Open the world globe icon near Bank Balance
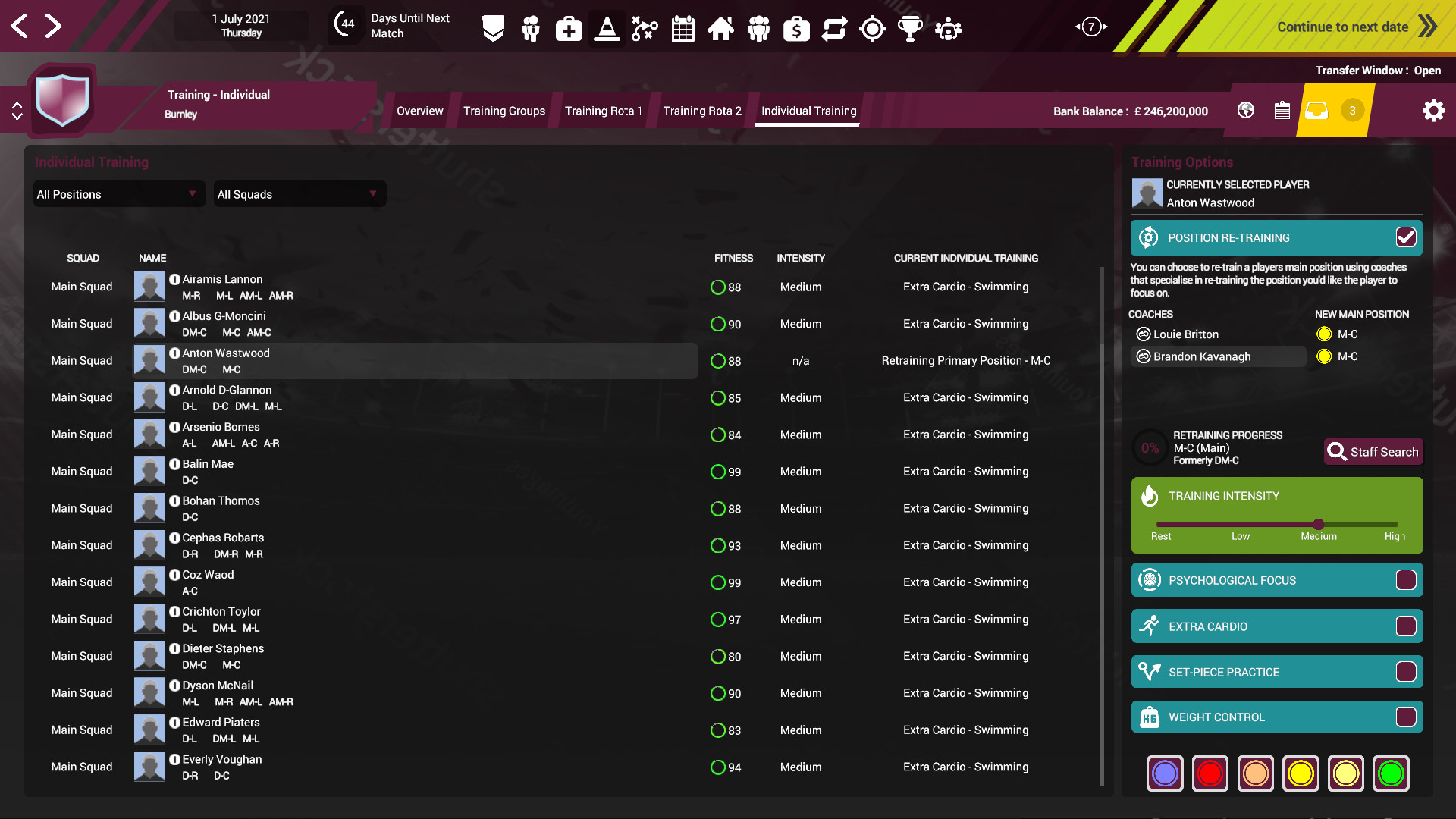 click(1244, 111)
